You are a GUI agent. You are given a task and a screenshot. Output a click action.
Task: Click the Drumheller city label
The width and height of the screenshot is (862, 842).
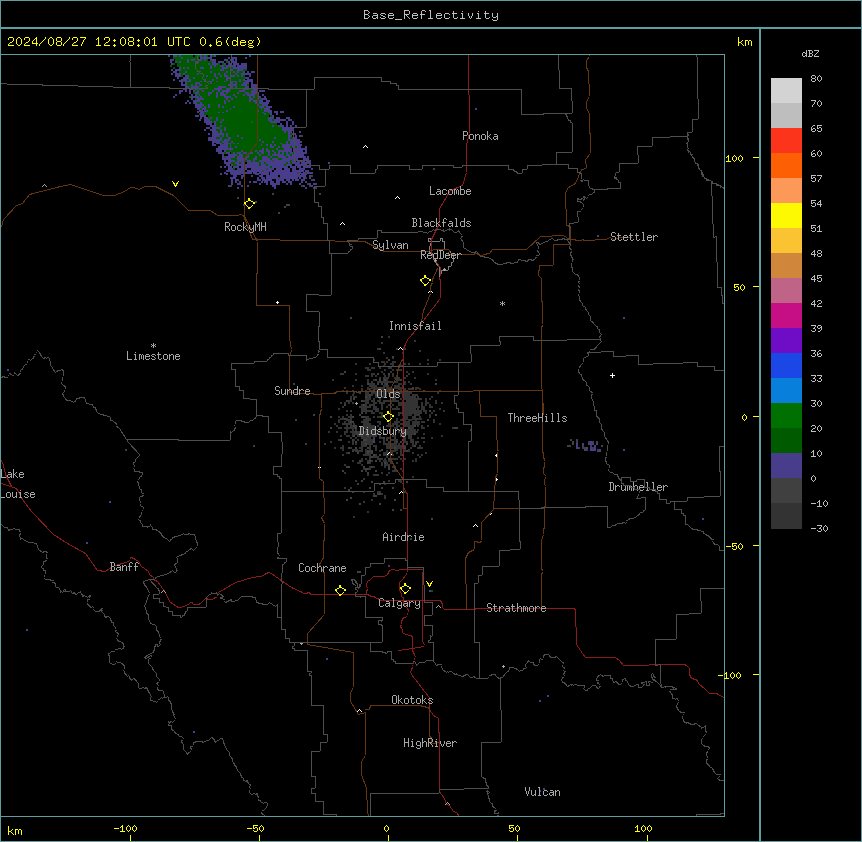(x=638, y=487)
